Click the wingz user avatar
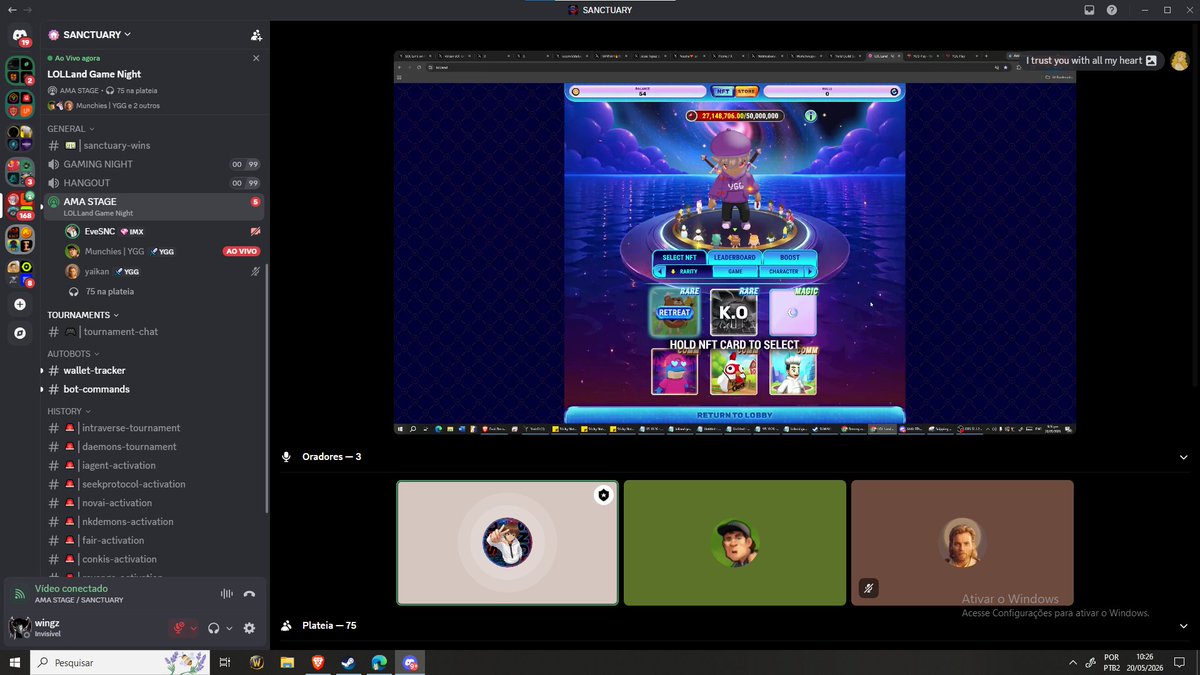1200x675 pixels. pos(19,628)
